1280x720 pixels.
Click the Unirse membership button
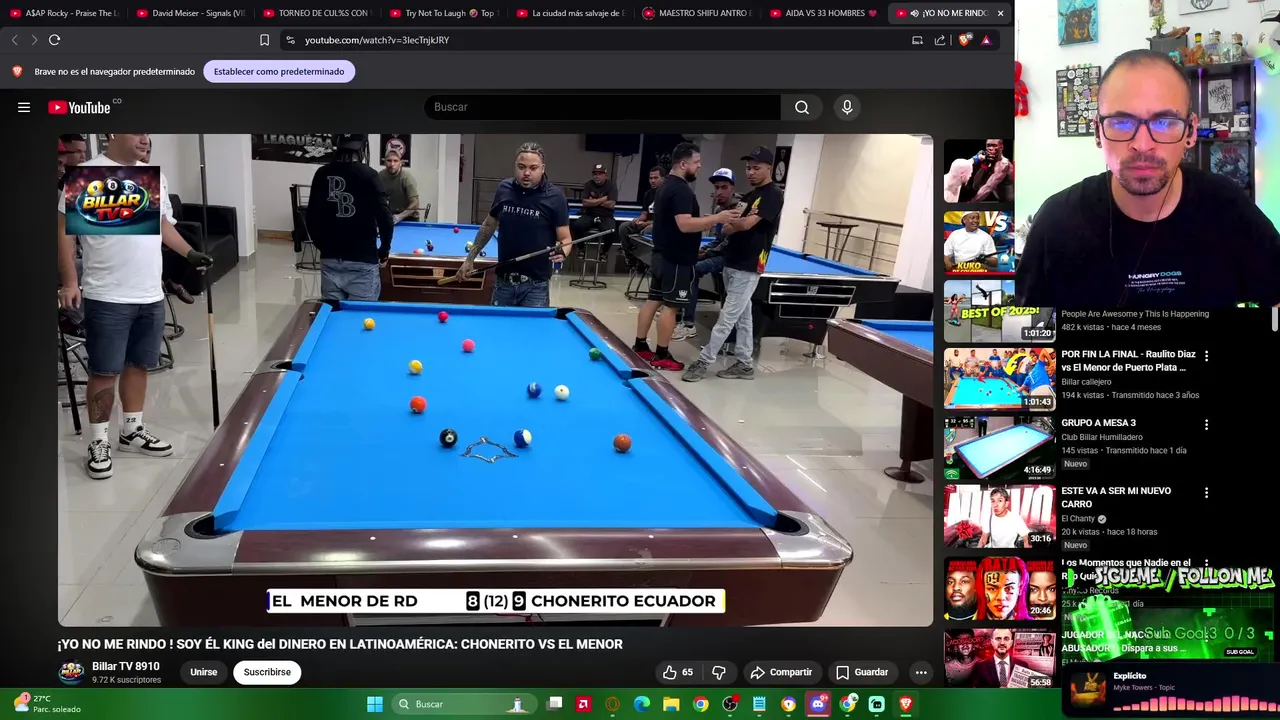click(204, 672)
